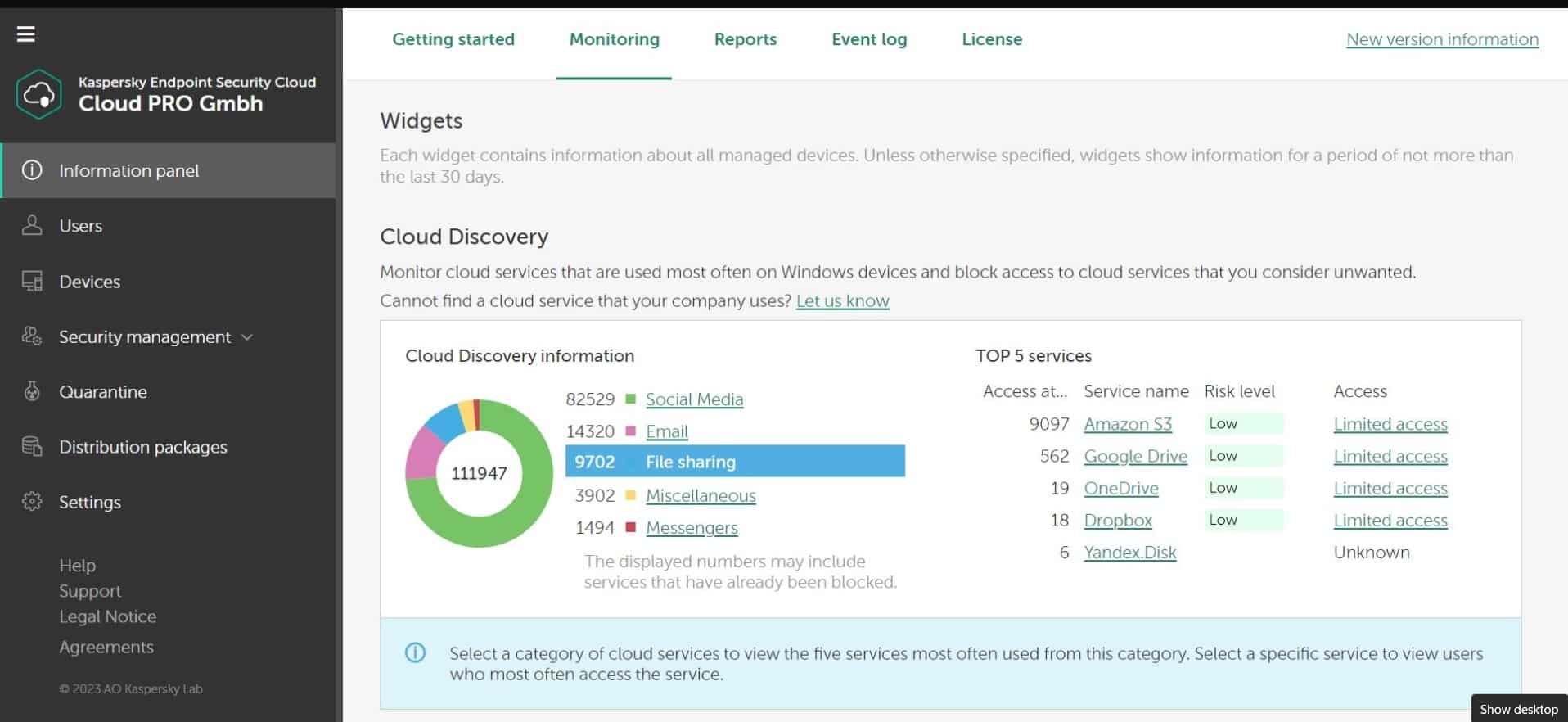The height and width of the screenshot is (722, 1568).
Task: Click the Distribution packages icon
Action: pyautogui.click(x=32, y=446)
